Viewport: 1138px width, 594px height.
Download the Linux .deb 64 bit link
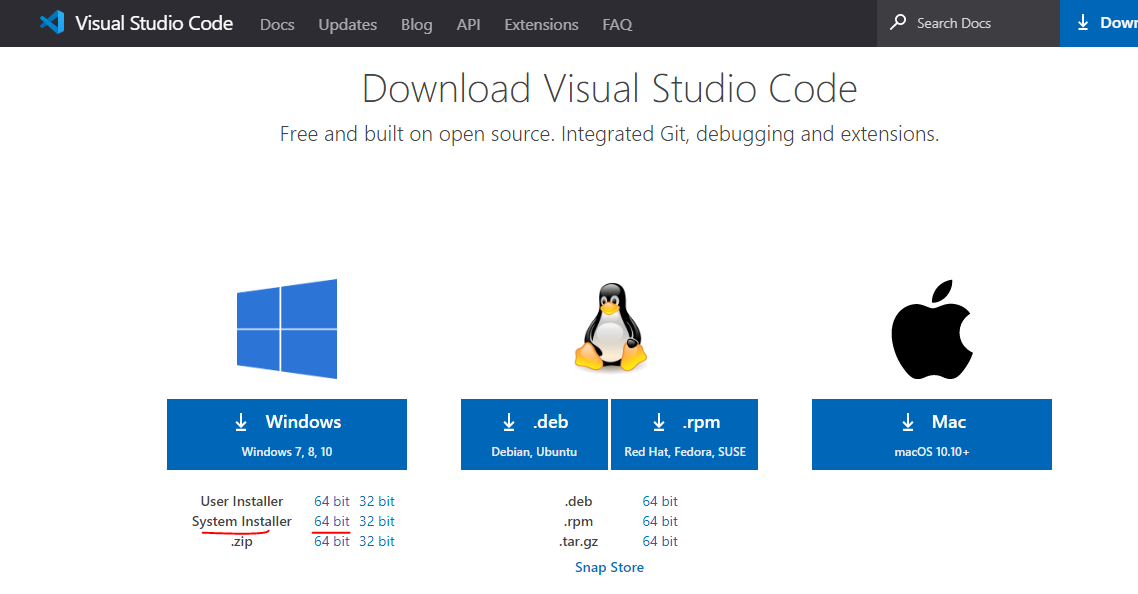[x=660, y=501]
